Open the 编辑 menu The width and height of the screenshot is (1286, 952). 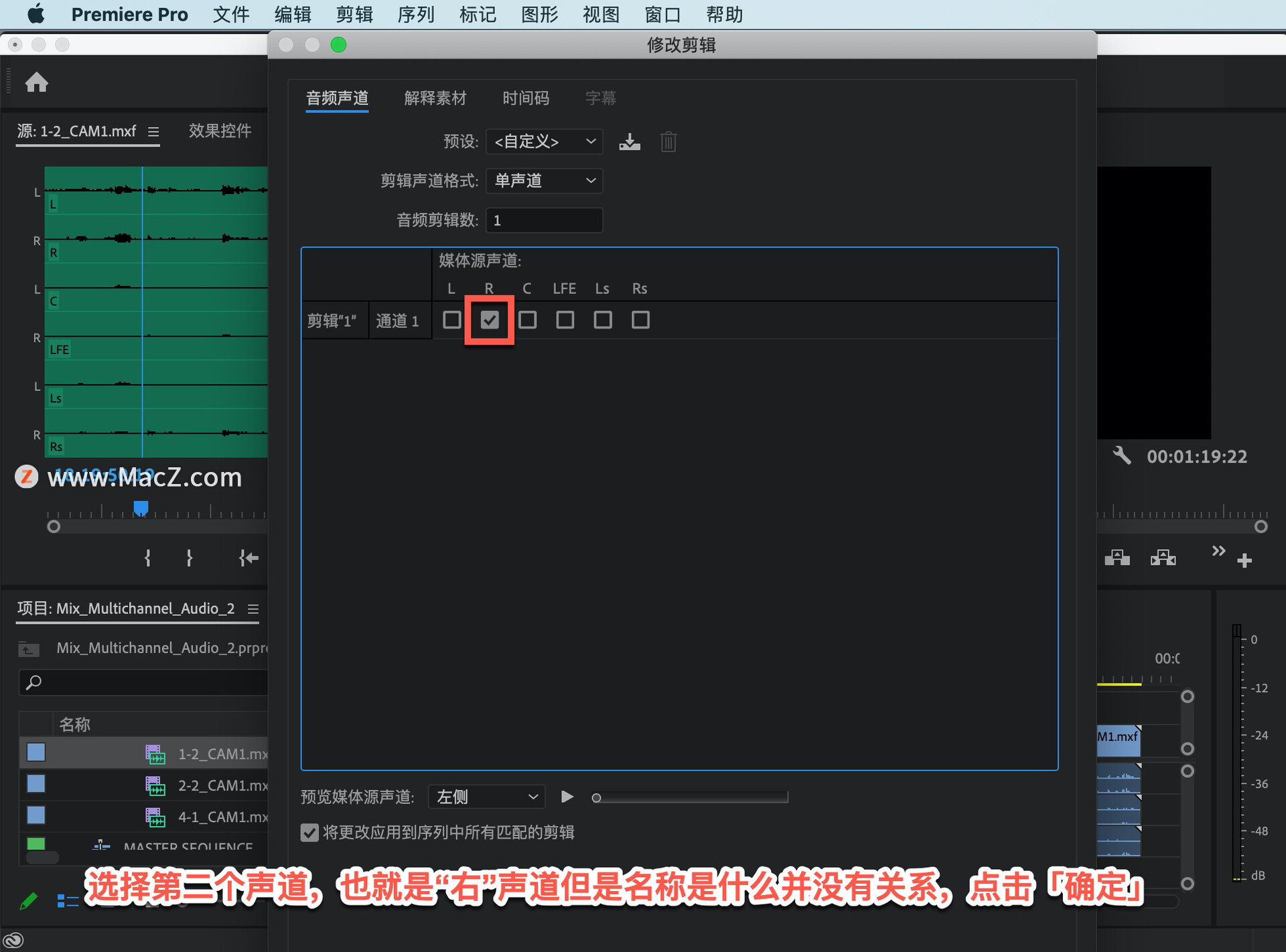point(293,14)
